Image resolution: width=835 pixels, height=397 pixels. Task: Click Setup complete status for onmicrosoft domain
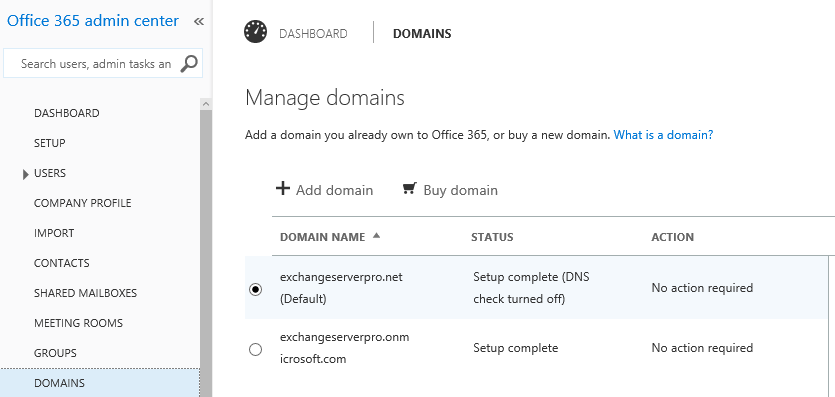[x=515, y=348]
